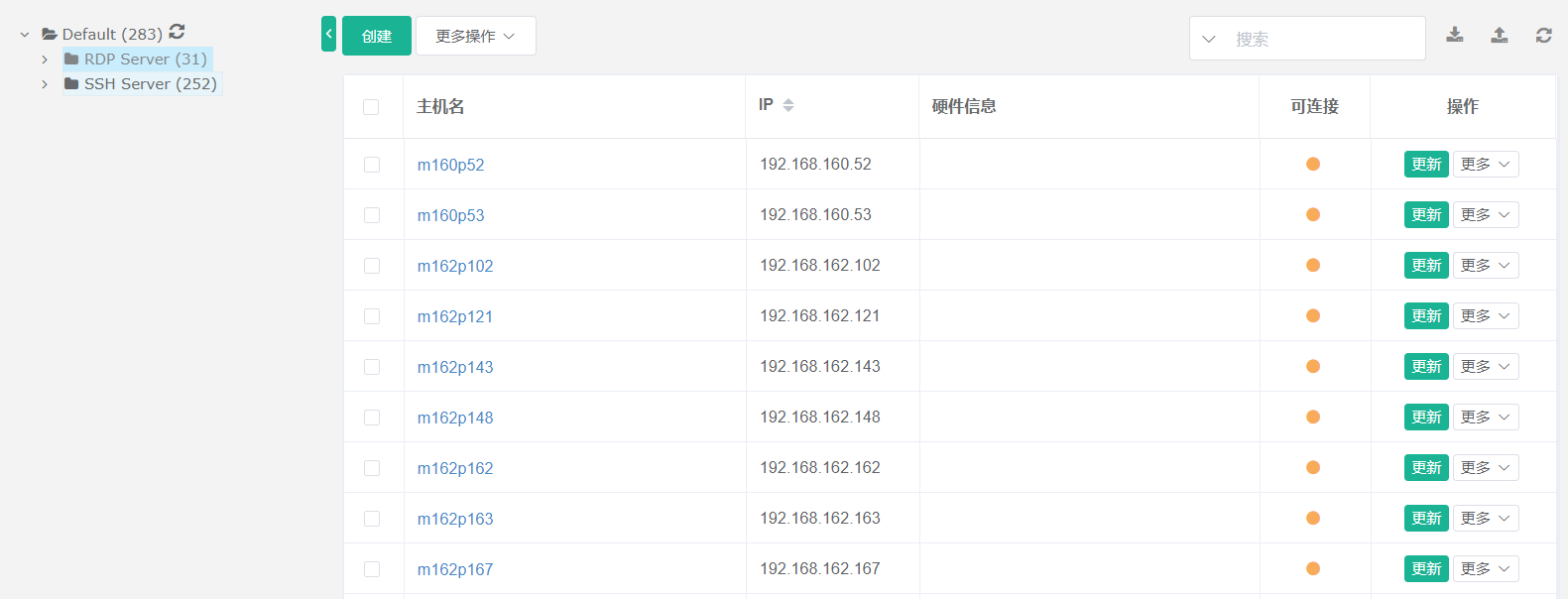Open the search filter dropdown arrow
The width and height of the screenshot is (1568, 599).
point(1209,40)
